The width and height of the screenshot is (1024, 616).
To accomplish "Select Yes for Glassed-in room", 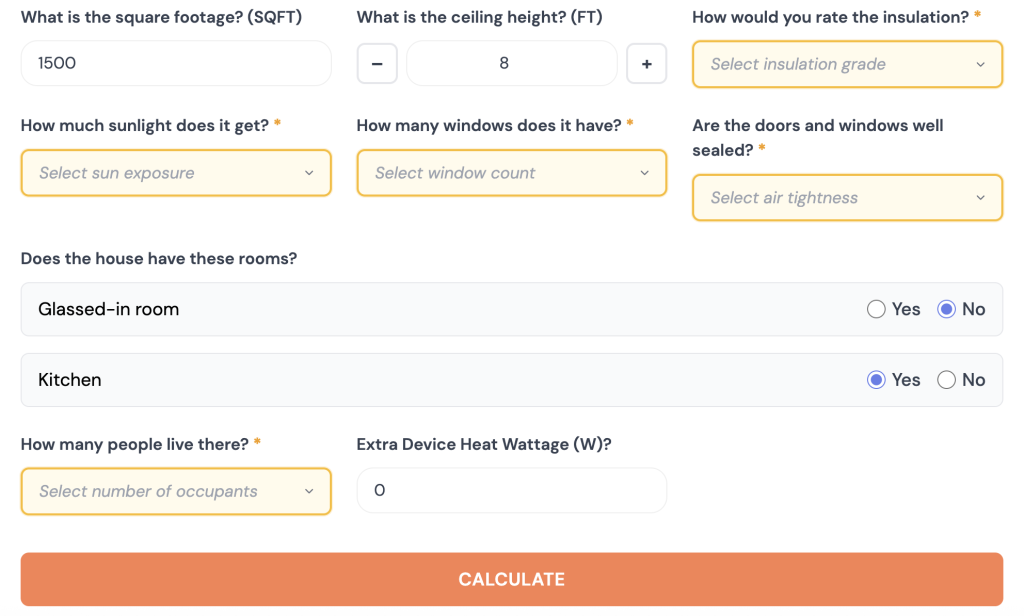I will (x=877, y=309).
